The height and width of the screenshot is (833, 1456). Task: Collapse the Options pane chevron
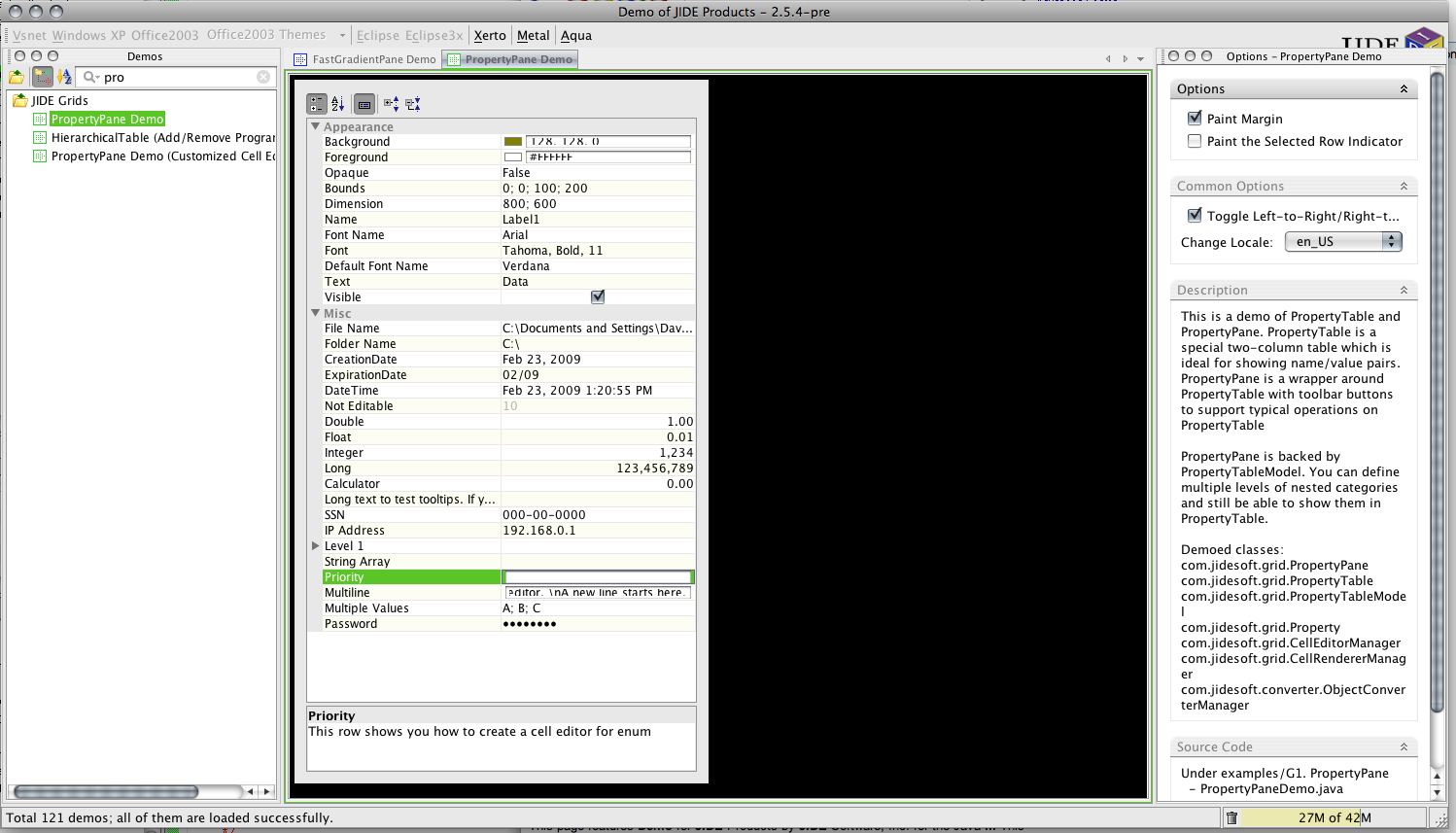click(x=1404, y=88)
